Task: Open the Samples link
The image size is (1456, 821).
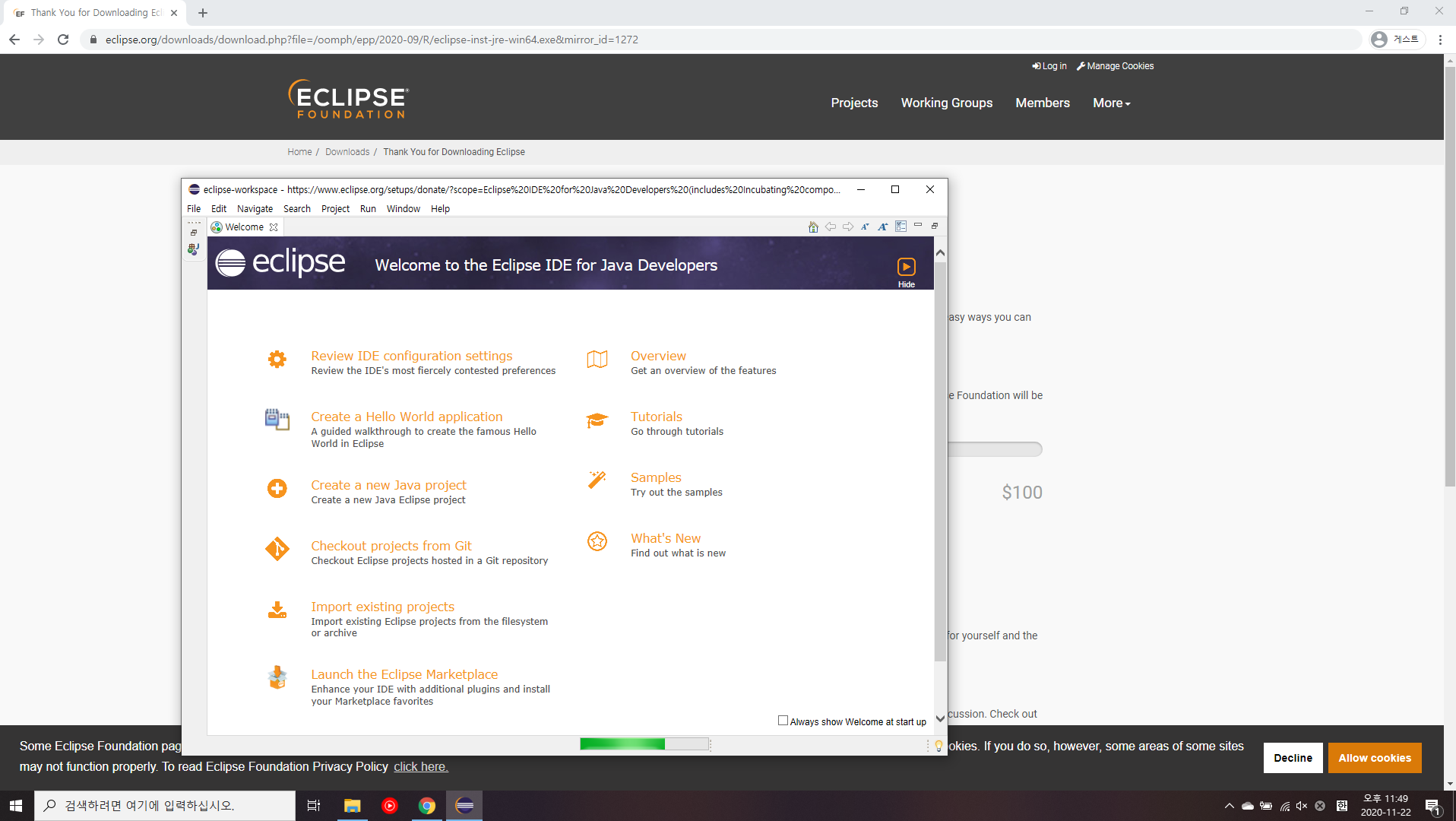Action: pos(656,477)
